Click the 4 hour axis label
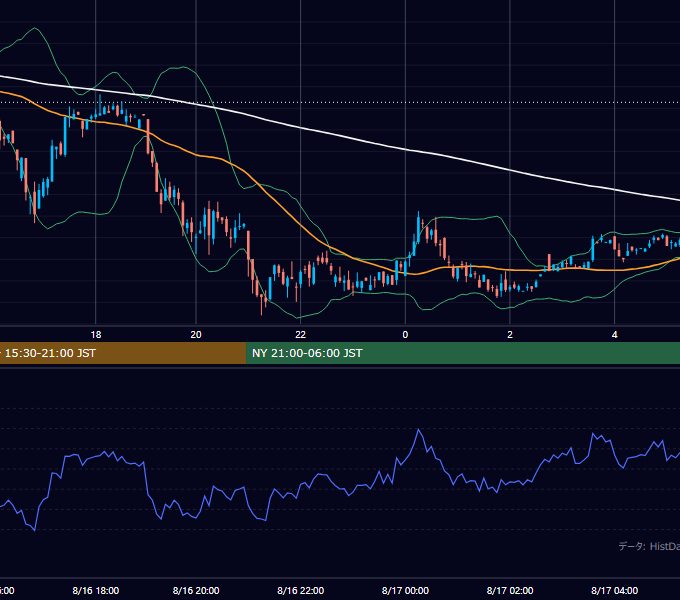680x600 pixels. pos(615,335)
